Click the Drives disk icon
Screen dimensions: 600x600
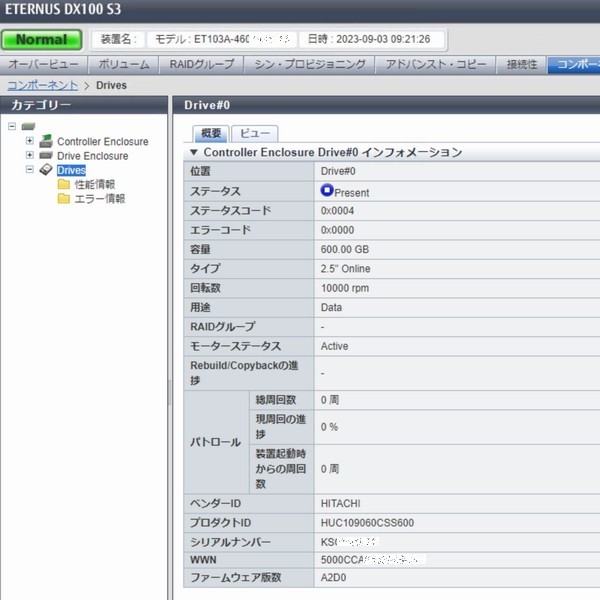(46, 170)
